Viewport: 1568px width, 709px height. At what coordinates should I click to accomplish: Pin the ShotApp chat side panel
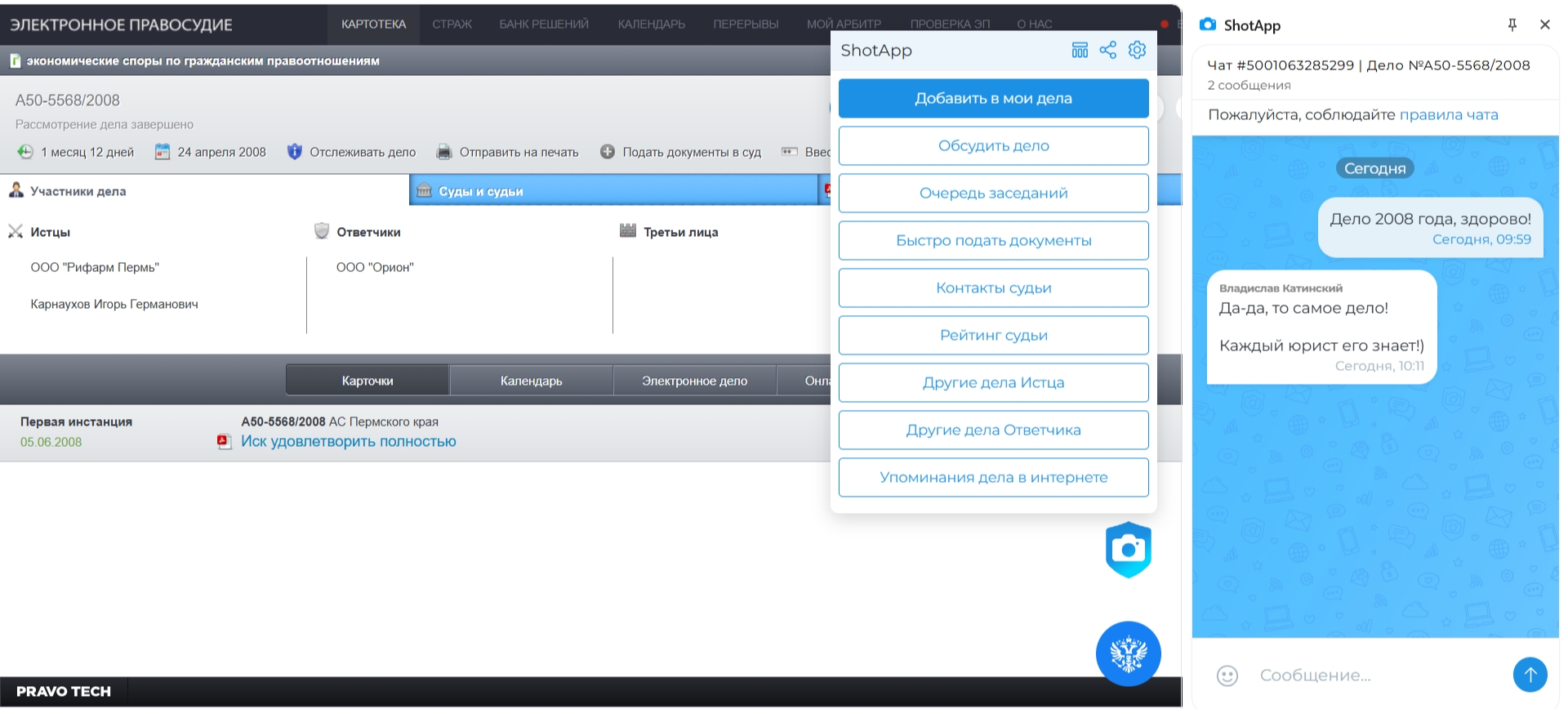point(1512,25)
